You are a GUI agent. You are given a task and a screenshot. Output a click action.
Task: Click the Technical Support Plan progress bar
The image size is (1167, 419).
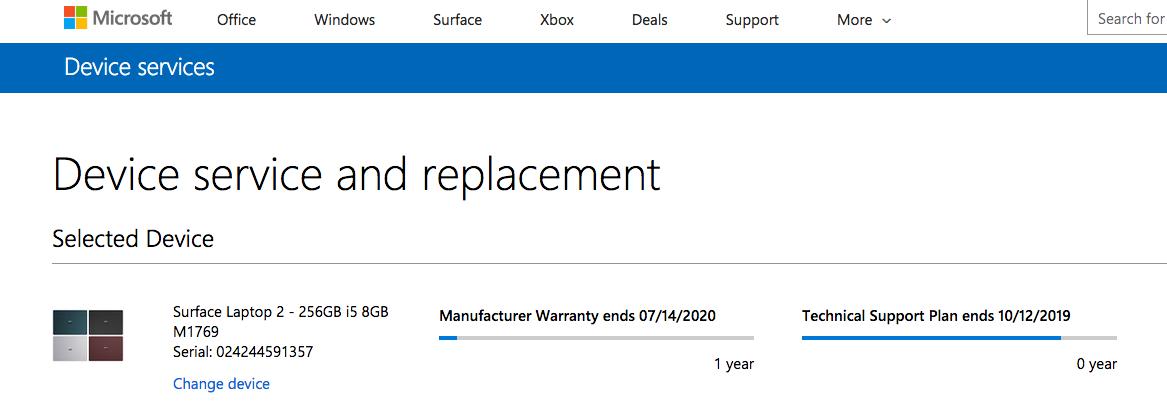click(959, 338)
